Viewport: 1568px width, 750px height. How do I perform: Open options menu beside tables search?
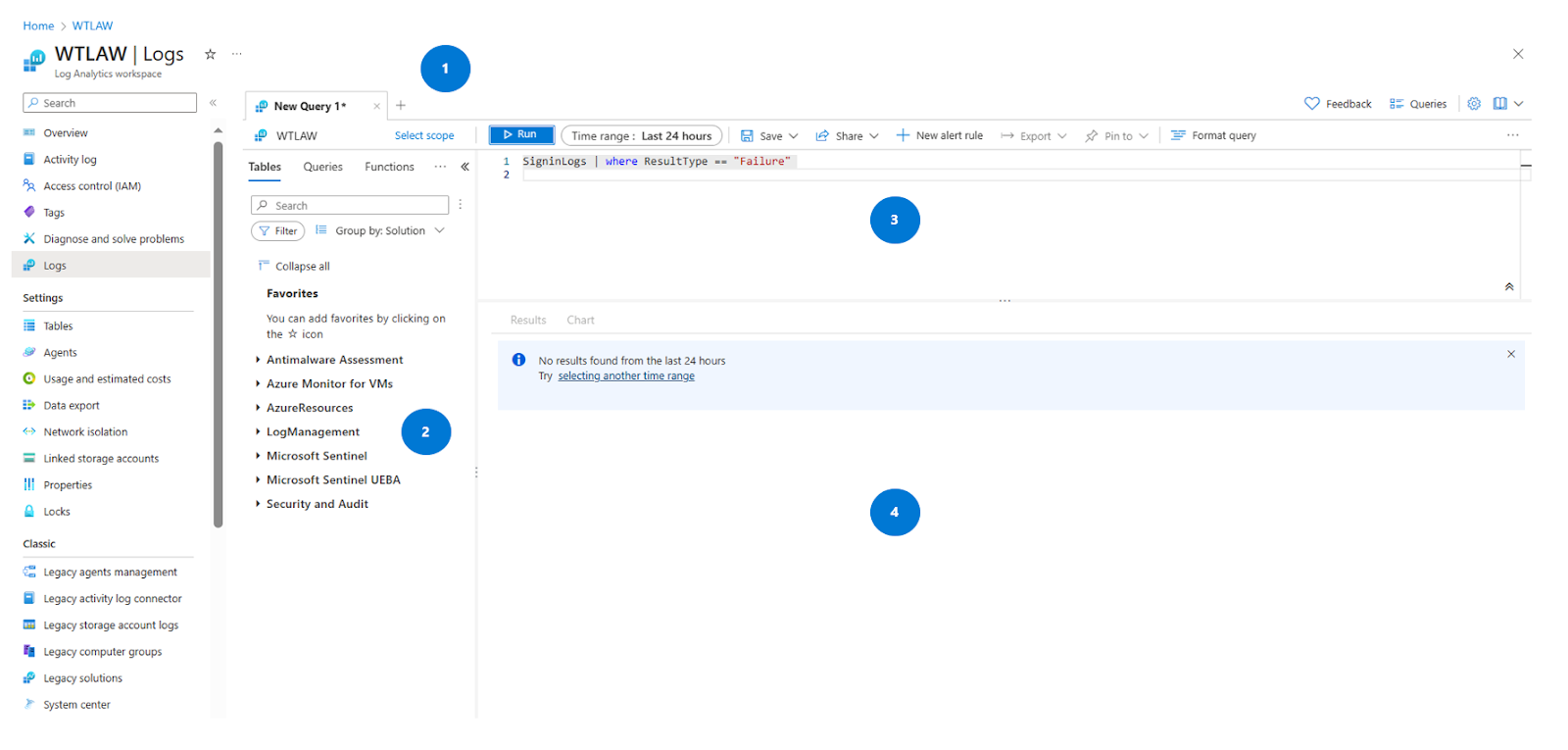pos(460,205)
